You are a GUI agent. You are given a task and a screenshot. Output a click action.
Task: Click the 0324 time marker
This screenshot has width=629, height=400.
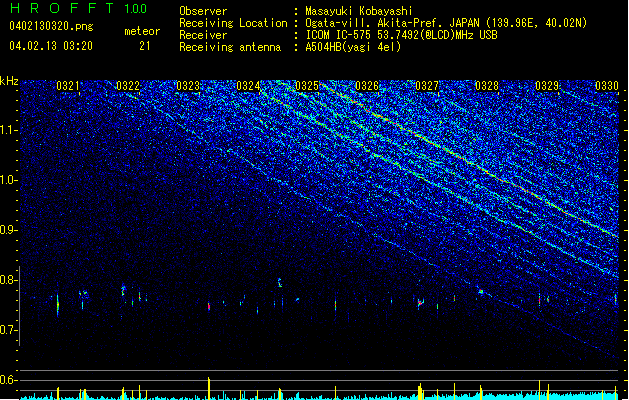pos(248,85)
